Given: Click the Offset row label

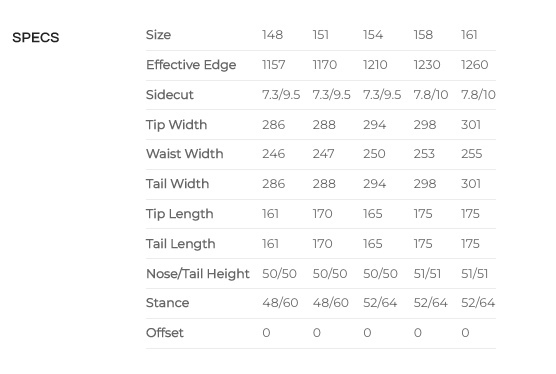Looking at the screenshot, I should click(x=165, y=333).
